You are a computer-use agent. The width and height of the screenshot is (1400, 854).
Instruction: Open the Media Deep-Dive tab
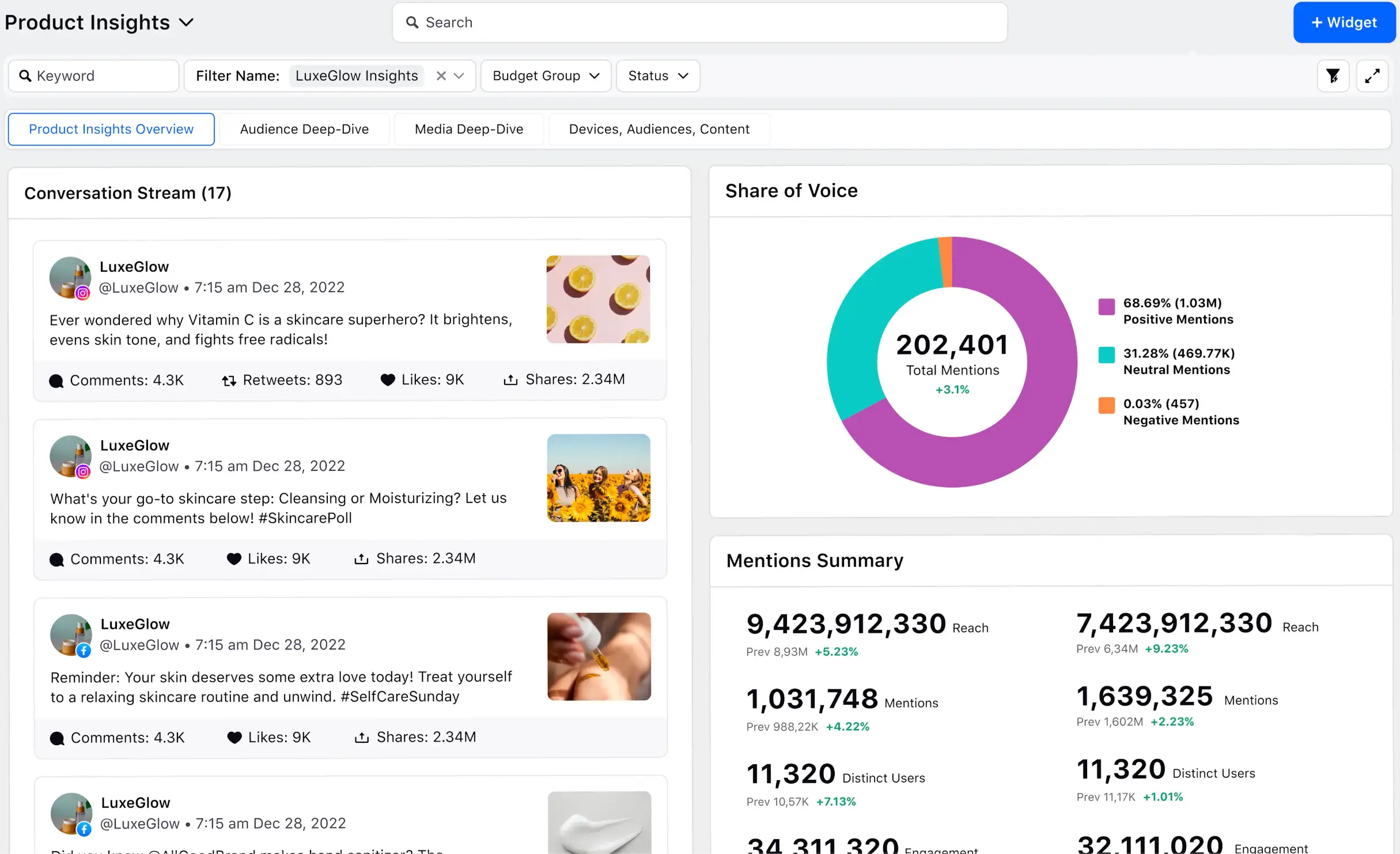tap(468, 129)
